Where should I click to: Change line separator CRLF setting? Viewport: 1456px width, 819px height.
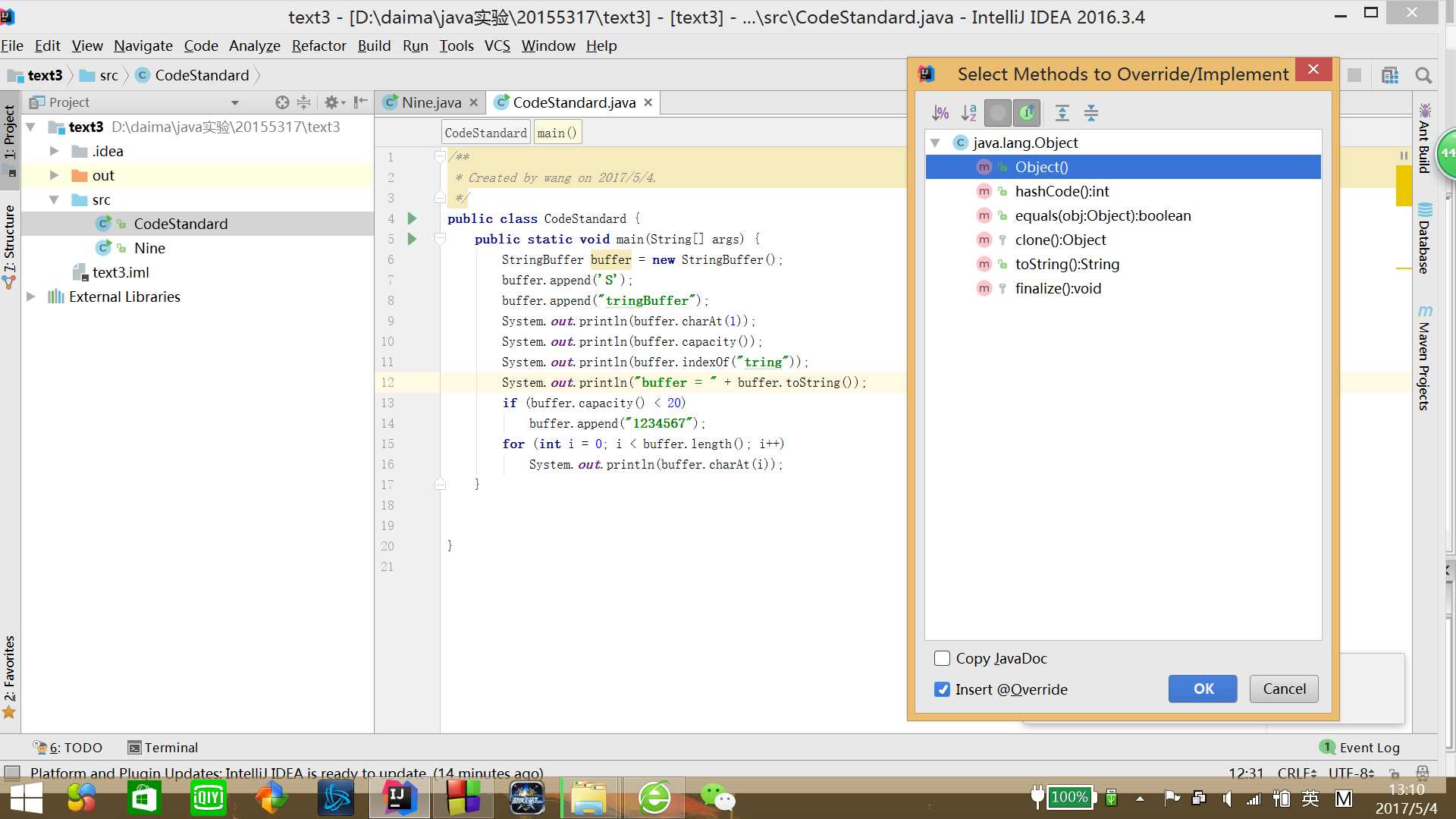coord(1297,773)
